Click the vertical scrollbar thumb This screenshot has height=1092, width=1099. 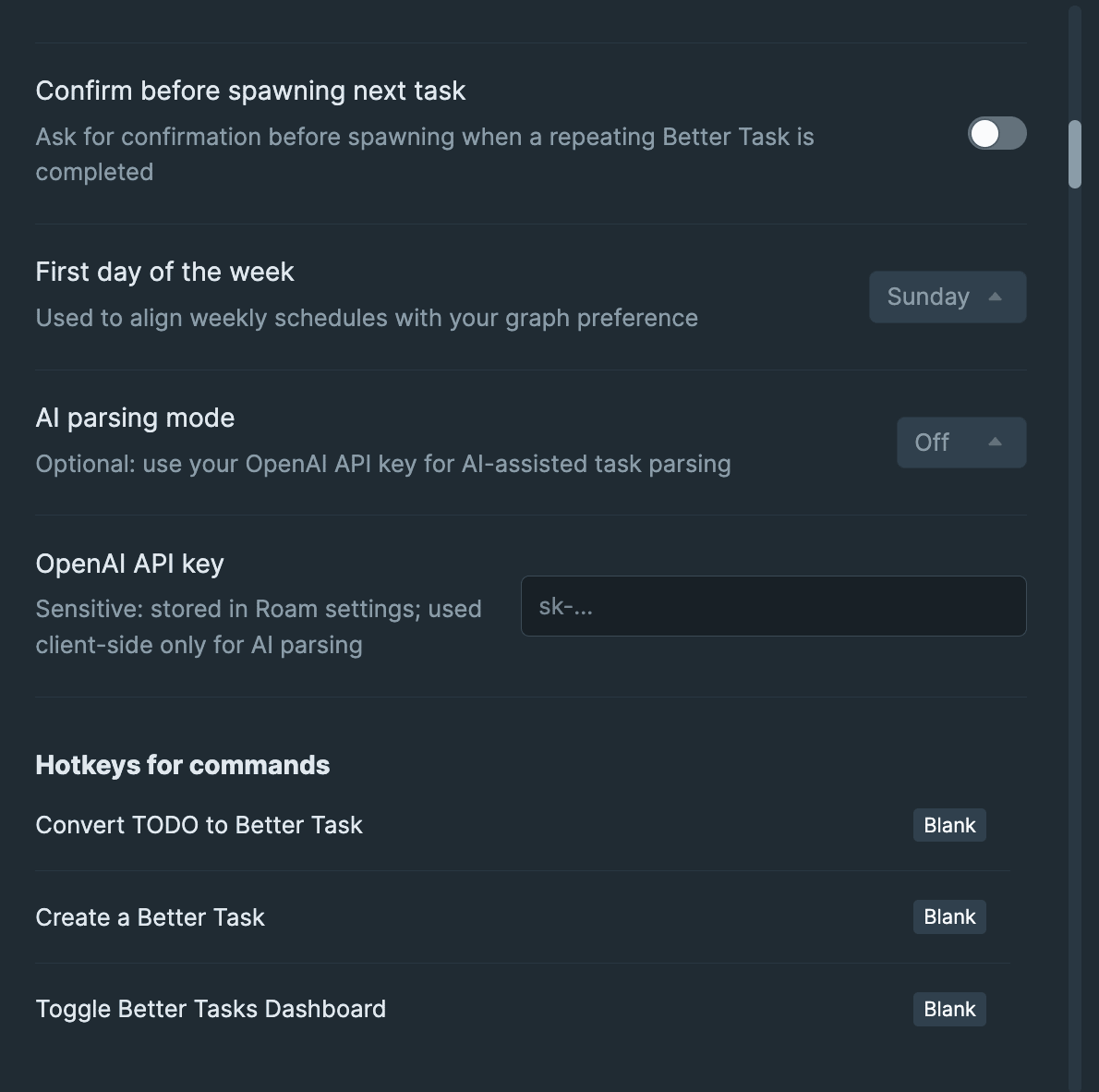click(x=1075, y=154)
